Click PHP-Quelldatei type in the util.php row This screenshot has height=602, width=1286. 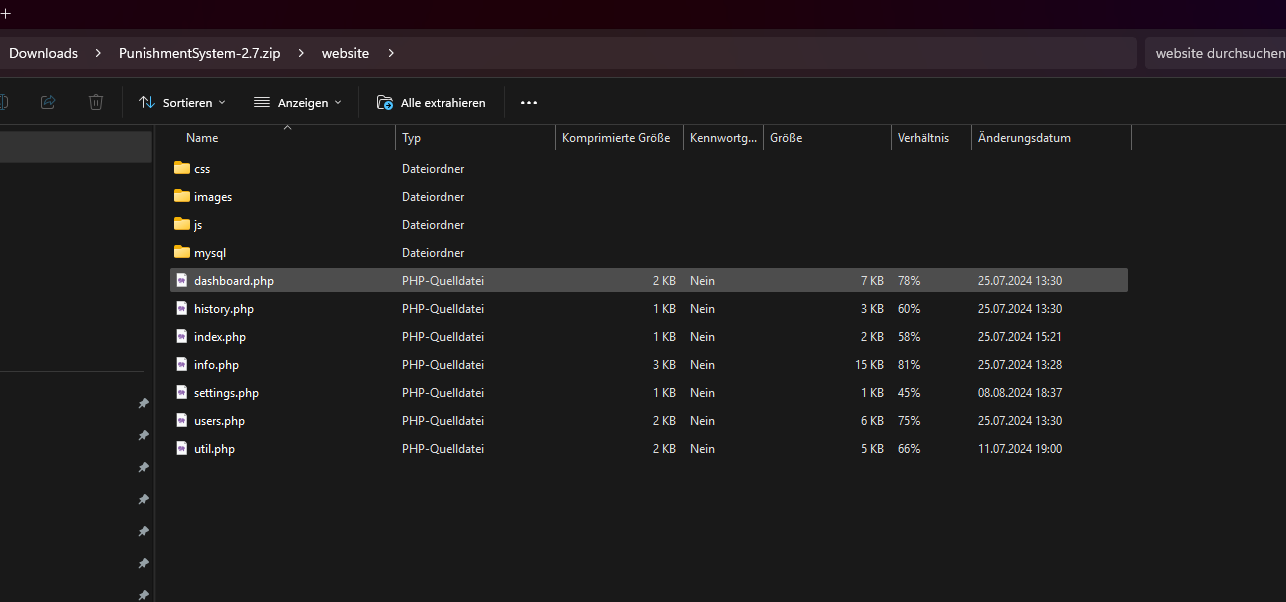tap(443, 449)
